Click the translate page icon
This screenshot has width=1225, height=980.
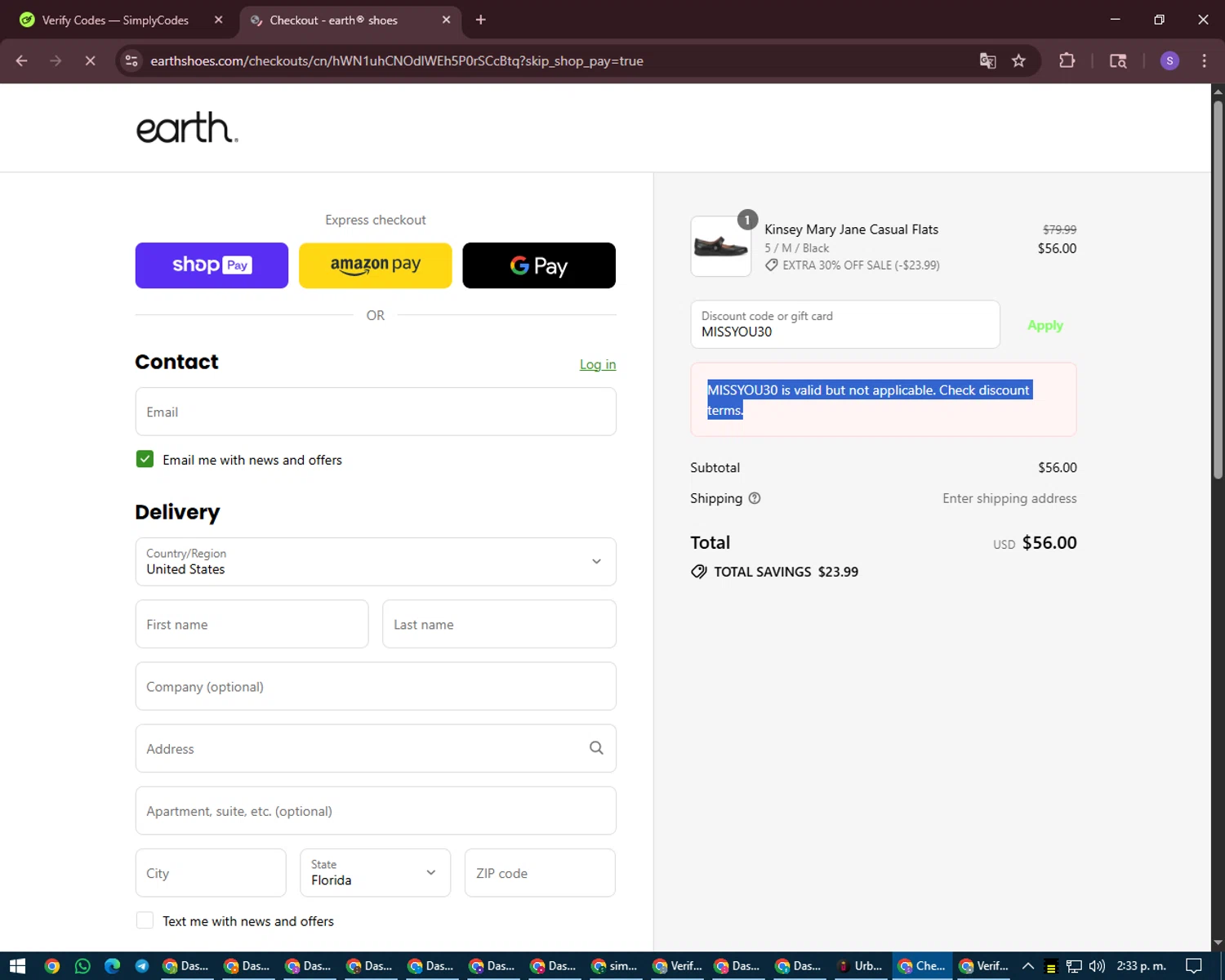point(987,61)
